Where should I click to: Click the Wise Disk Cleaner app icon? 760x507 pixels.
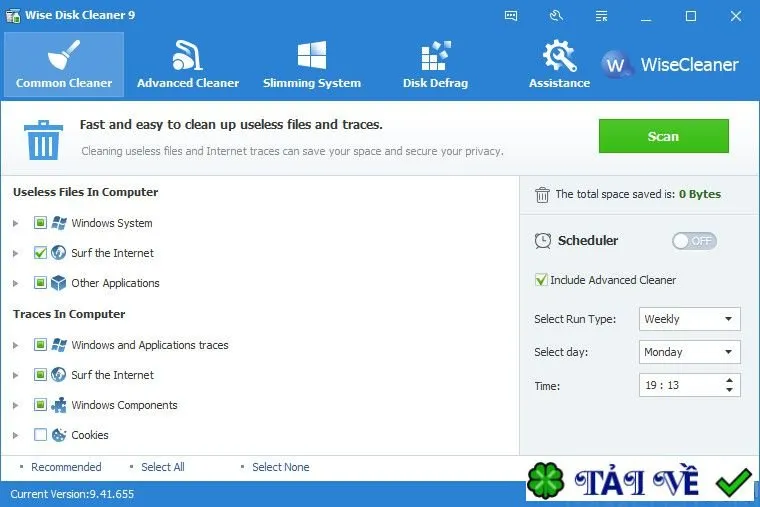pyautogui.click(x=13, y=16)
